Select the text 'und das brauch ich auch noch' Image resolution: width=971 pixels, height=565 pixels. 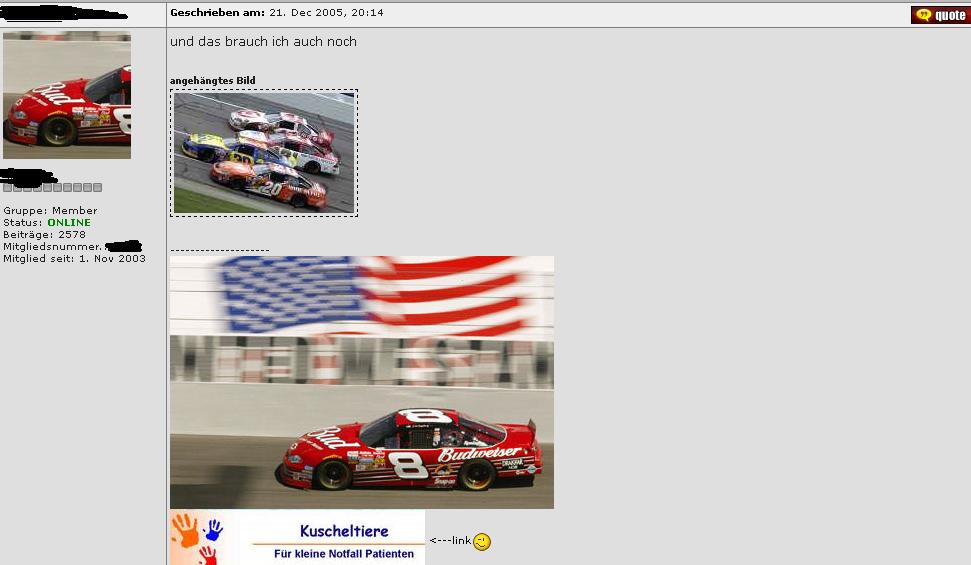pyautogui.click(x=263, y=42)
